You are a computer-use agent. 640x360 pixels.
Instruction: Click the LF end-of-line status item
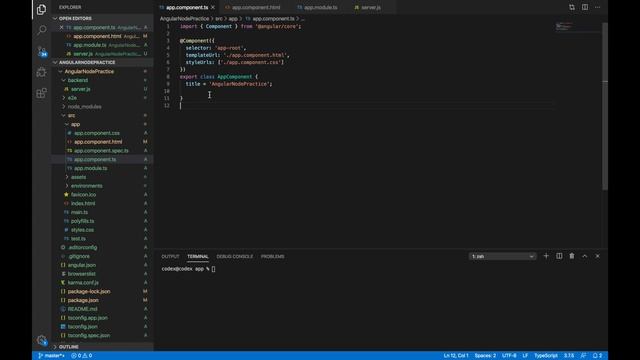coord(525,356)
